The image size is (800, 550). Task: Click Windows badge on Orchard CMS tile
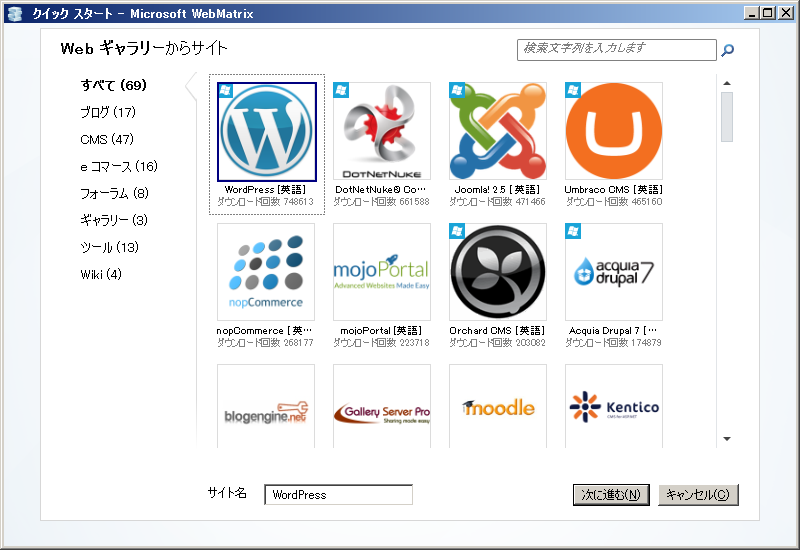click(x=457, y=231)
